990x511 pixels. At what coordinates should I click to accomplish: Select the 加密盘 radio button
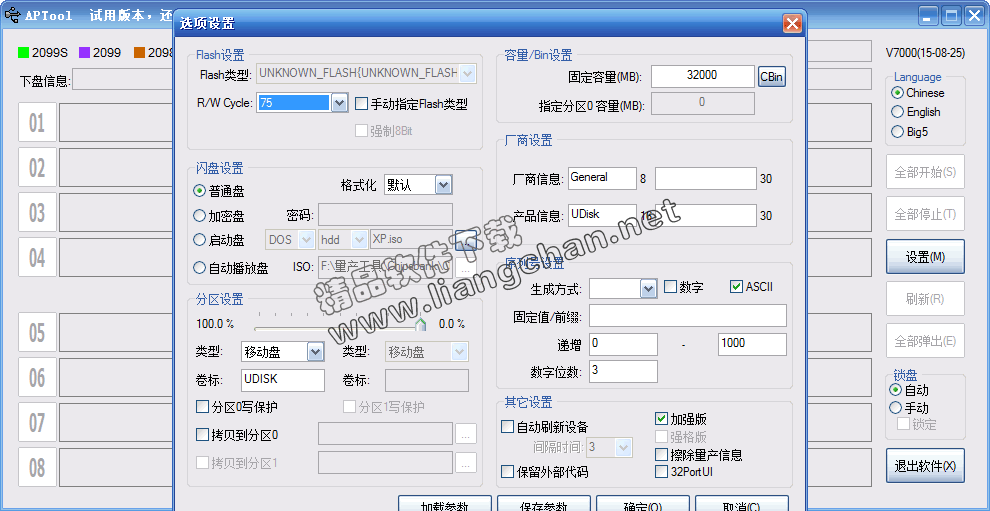[x=199, y=216]
